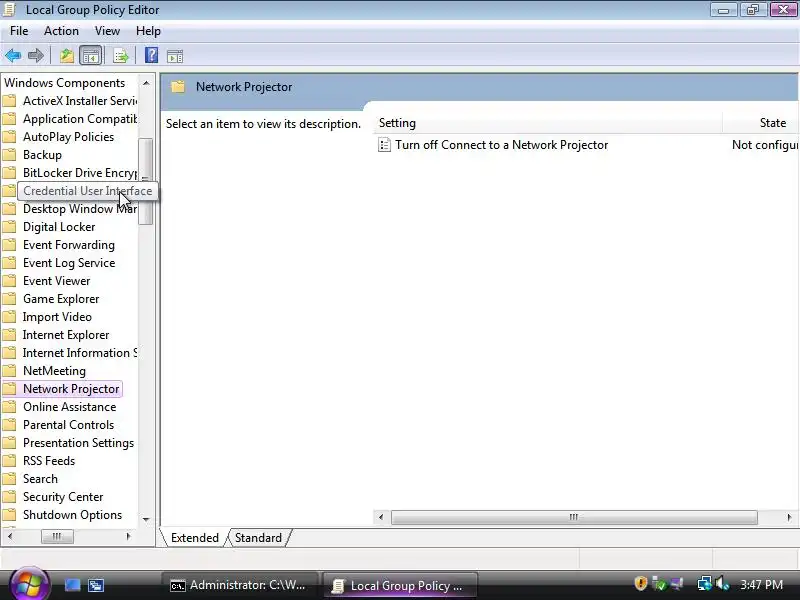The image size is (800, 600).
Task: Select Network Projector in the tree
Action: tap(71, 389)
